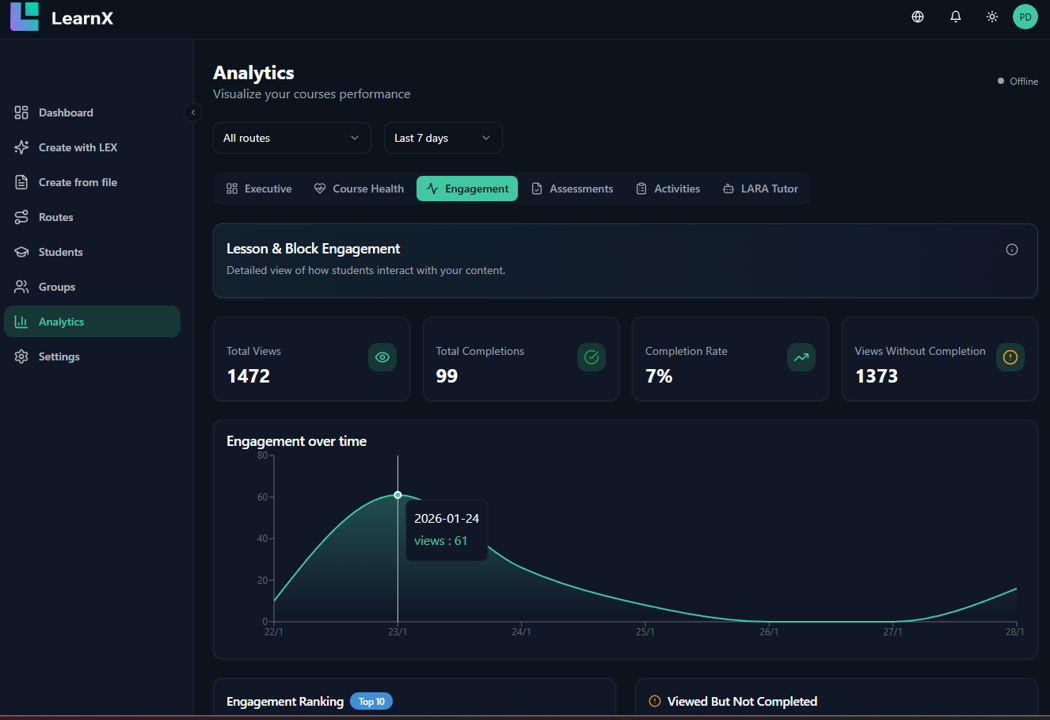The height and width of the screenshot is (720, 1050).
Task: Click the Create from file document icon
Action: (x=21, y=182)
